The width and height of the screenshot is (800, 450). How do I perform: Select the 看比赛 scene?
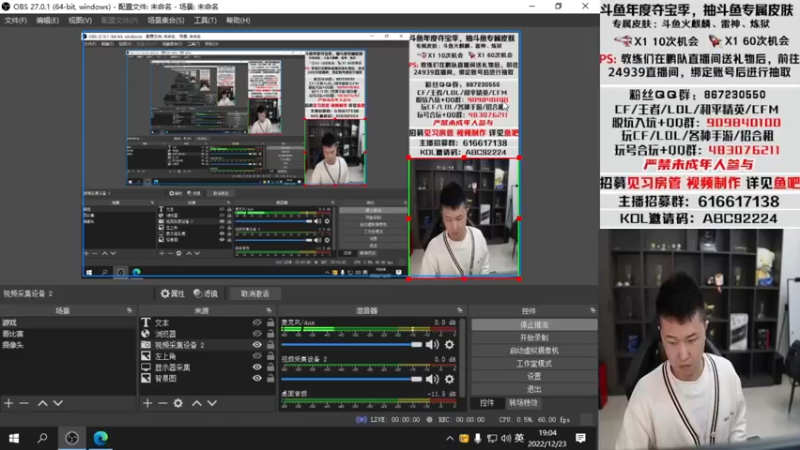pos(68,334)
